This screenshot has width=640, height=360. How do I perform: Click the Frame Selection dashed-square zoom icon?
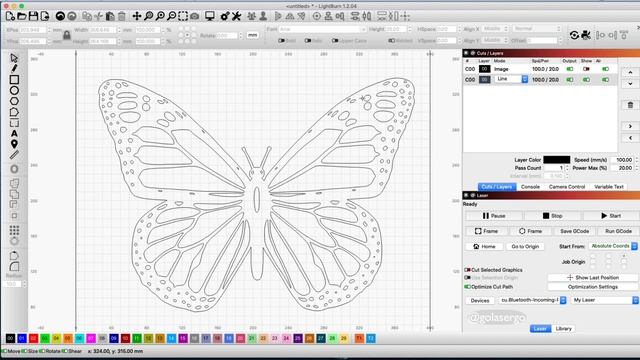click(183, 16)
